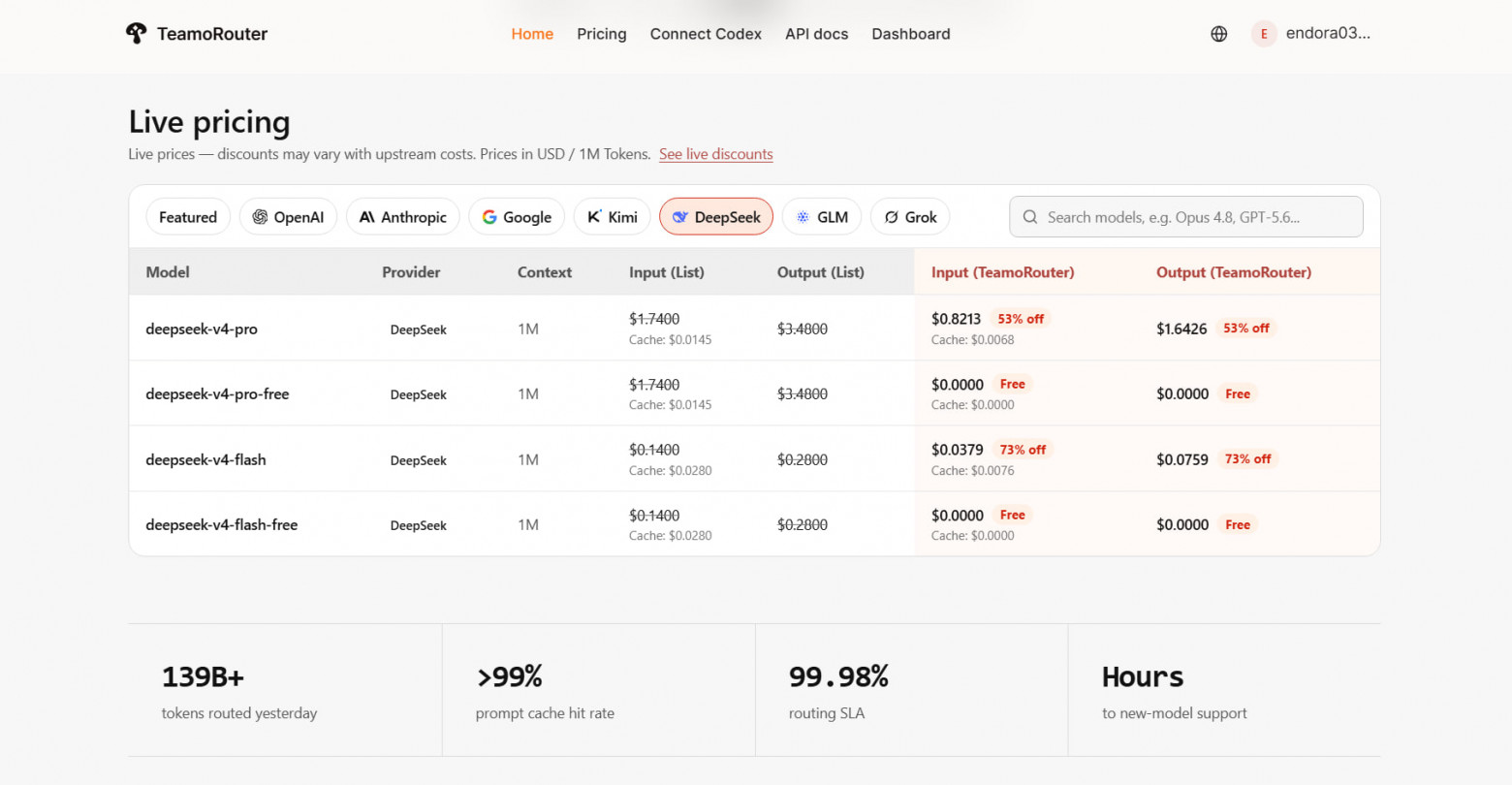Click the Output (TeamoRouter) column header
1512x785 pixels.
pos(1234,272)
